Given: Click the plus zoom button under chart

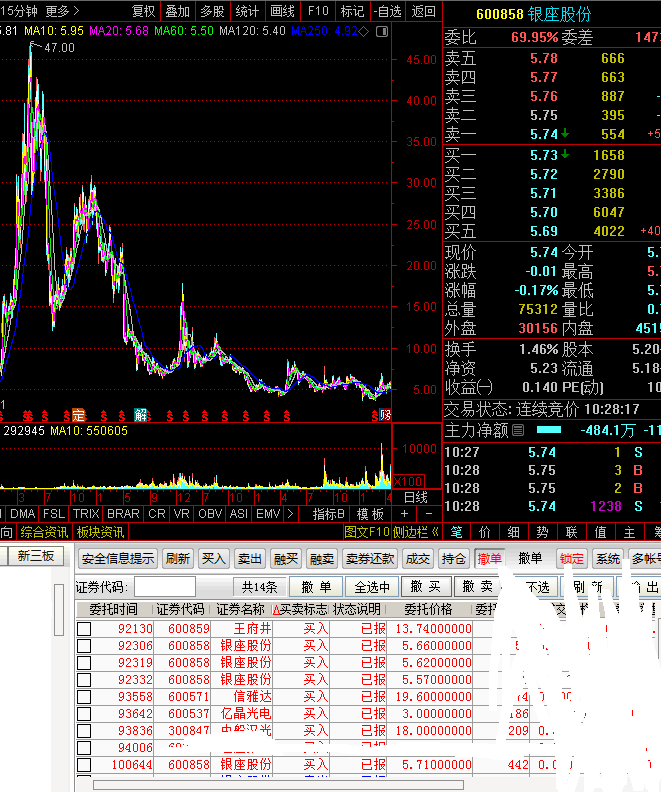Looking at the screenshot, I should click(x=404, y=514).
